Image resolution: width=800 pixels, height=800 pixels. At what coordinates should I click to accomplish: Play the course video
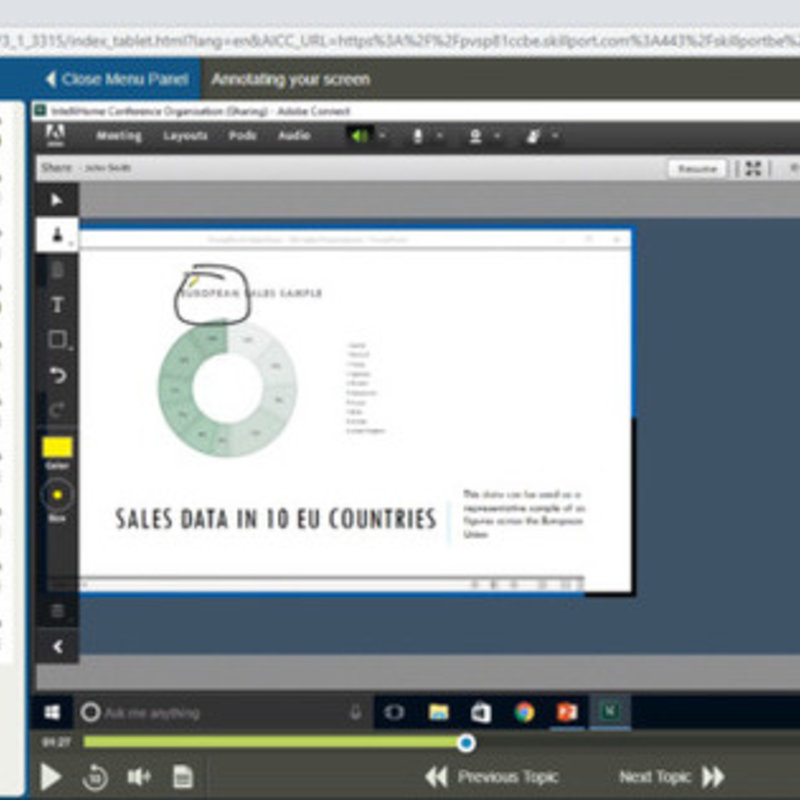click(50, 776)
